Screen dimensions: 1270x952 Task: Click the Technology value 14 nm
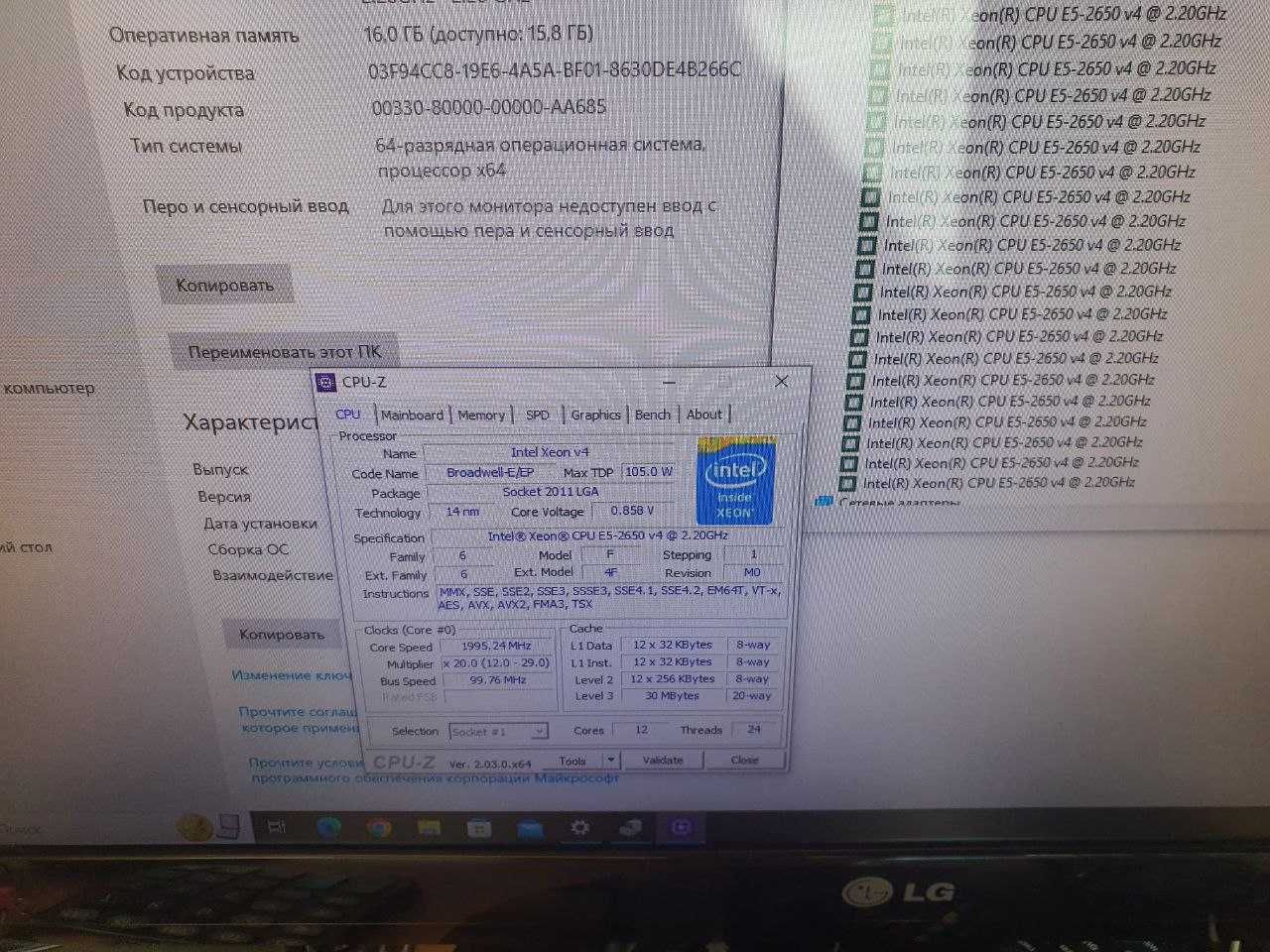(462, 512)
